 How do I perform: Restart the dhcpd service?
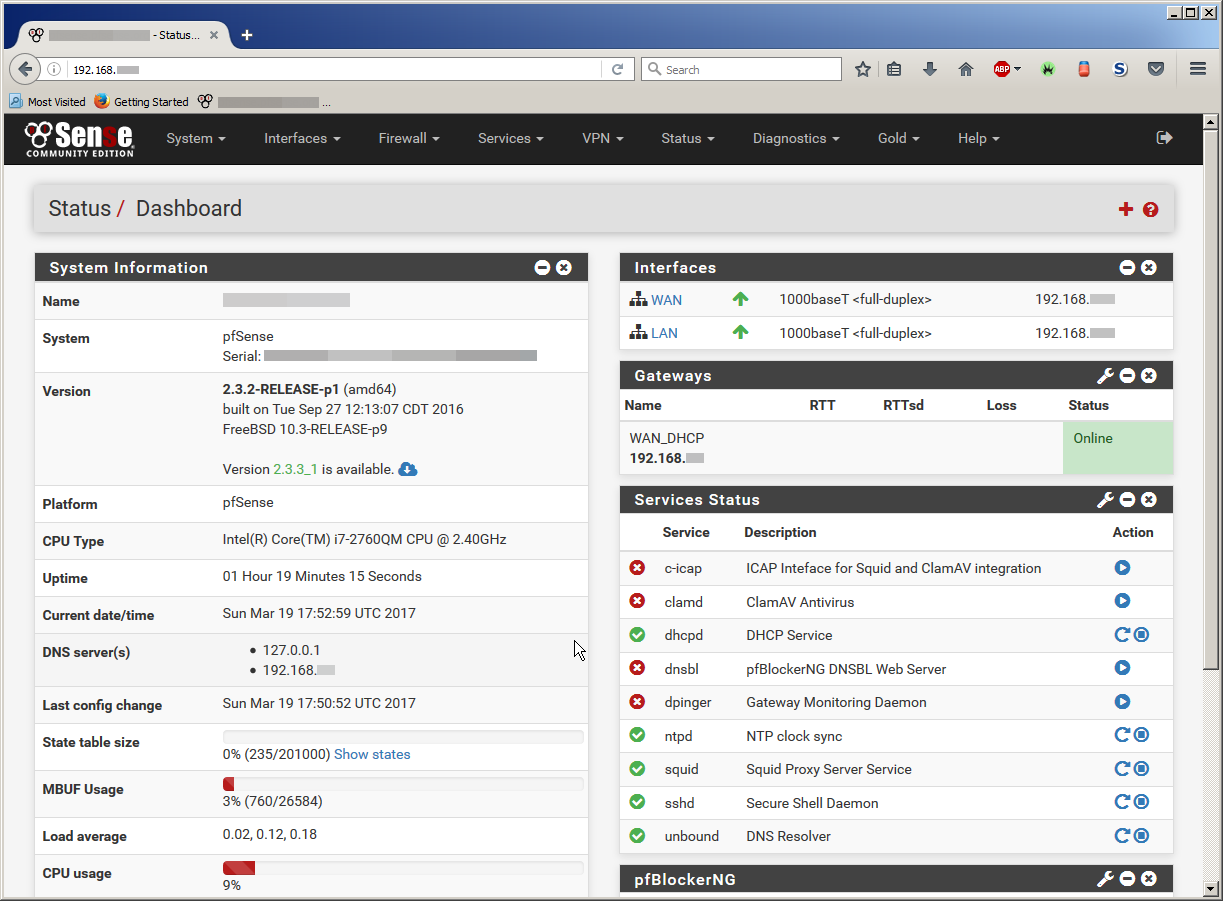click(1122, 635)
